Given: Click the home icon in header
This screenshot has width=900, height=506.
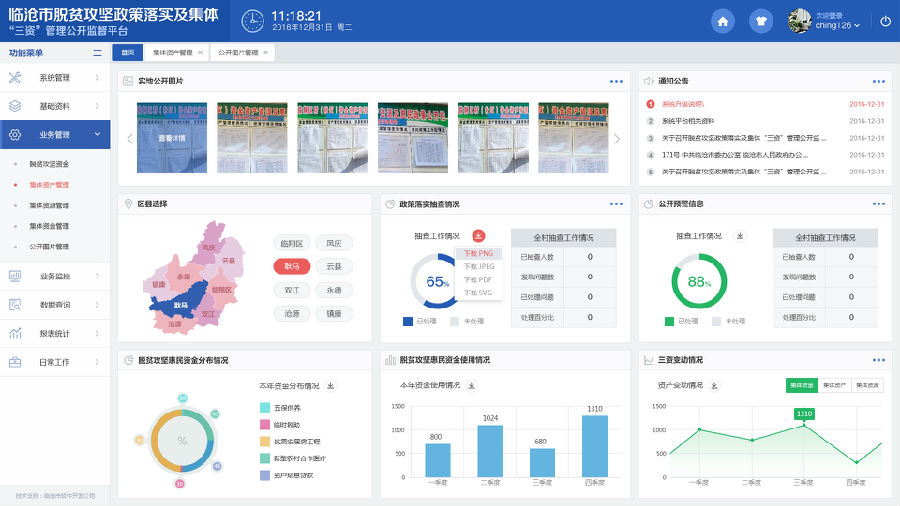Looking at the screenshot, I should (x=723, y=21).
